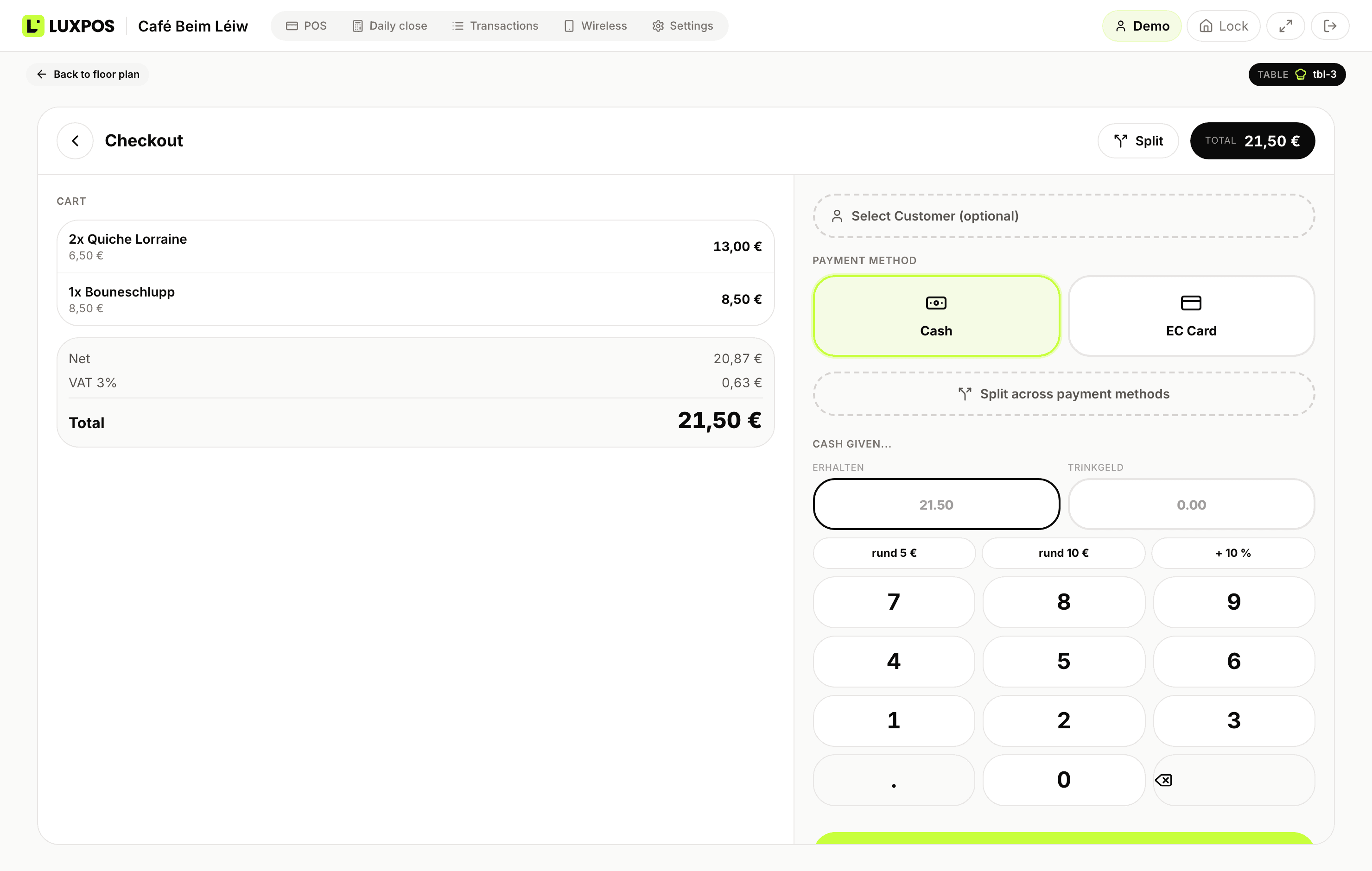Click the LUXPOS logo
This screenshot has width=1372, height=871.
pyautogui.click(x=69, y=25)
